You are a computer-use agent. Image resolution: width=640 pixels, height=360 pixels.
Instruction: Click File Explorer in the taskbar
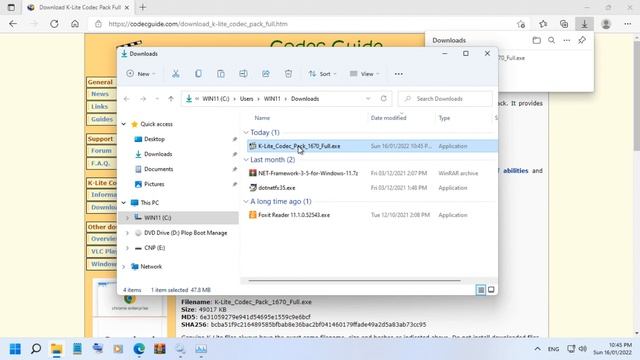click(56, 349)
